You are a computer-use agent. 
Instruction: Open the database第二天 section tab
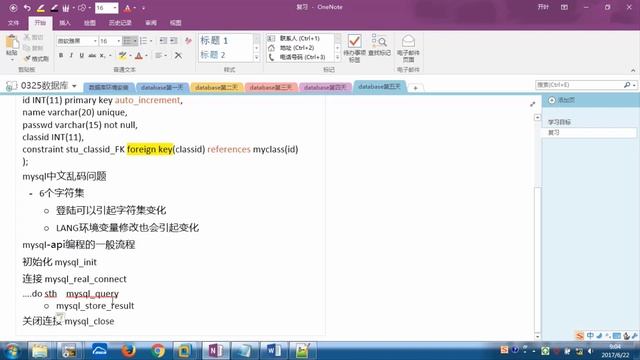(x=216, y=87)
